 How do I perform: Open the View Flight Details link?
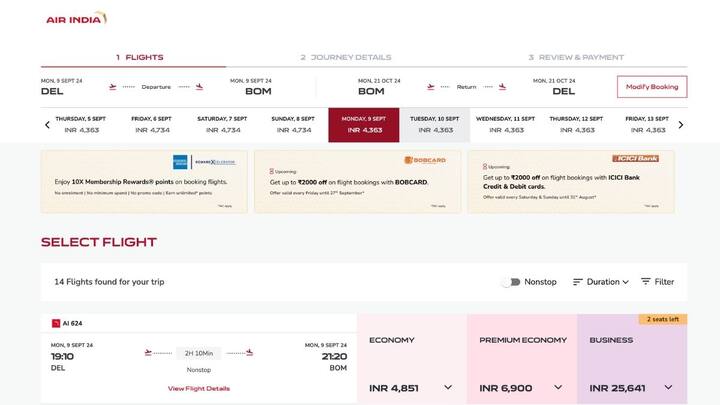[198, 388]
